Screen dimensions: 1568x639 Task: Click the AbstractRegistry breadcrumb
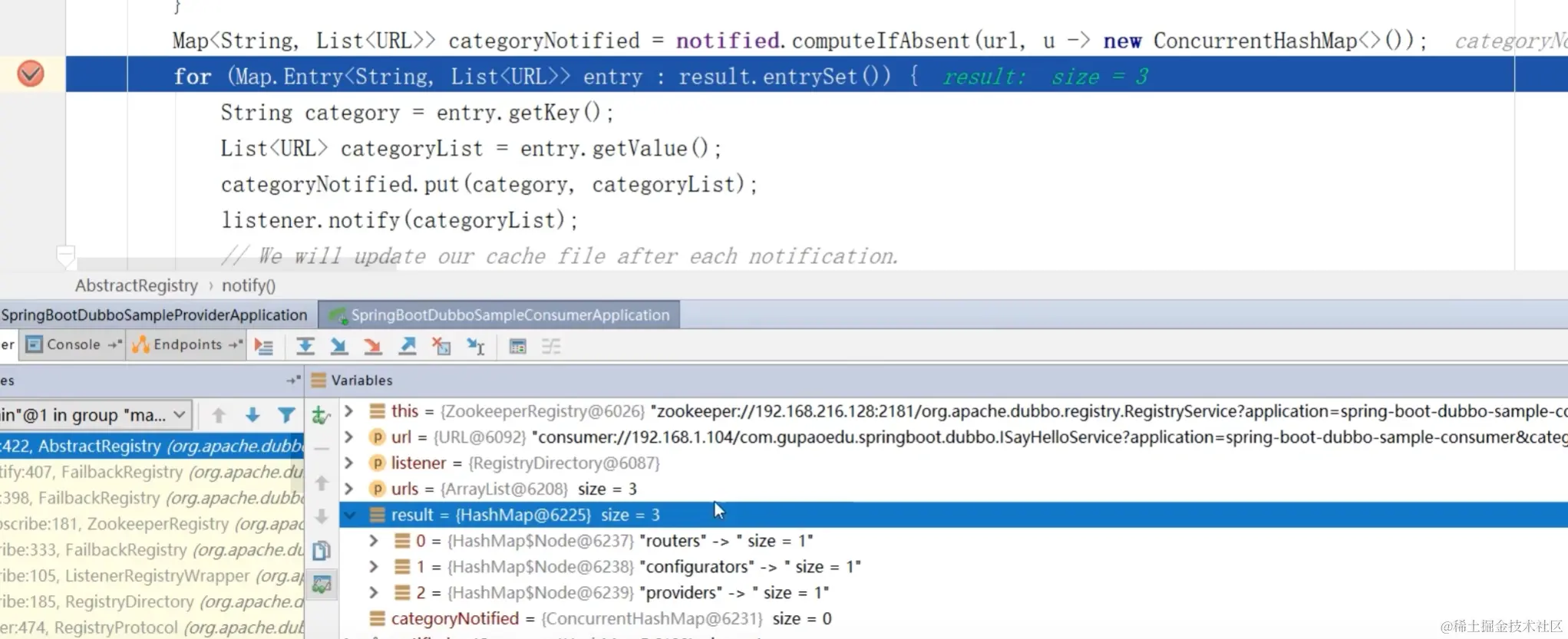click(137, 285)
